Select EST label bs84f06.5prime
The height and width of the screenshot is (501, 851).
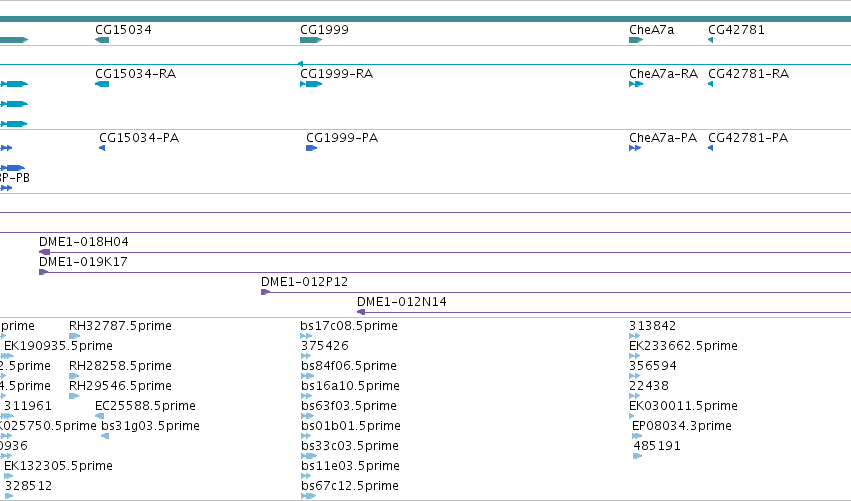coord(349,366)
